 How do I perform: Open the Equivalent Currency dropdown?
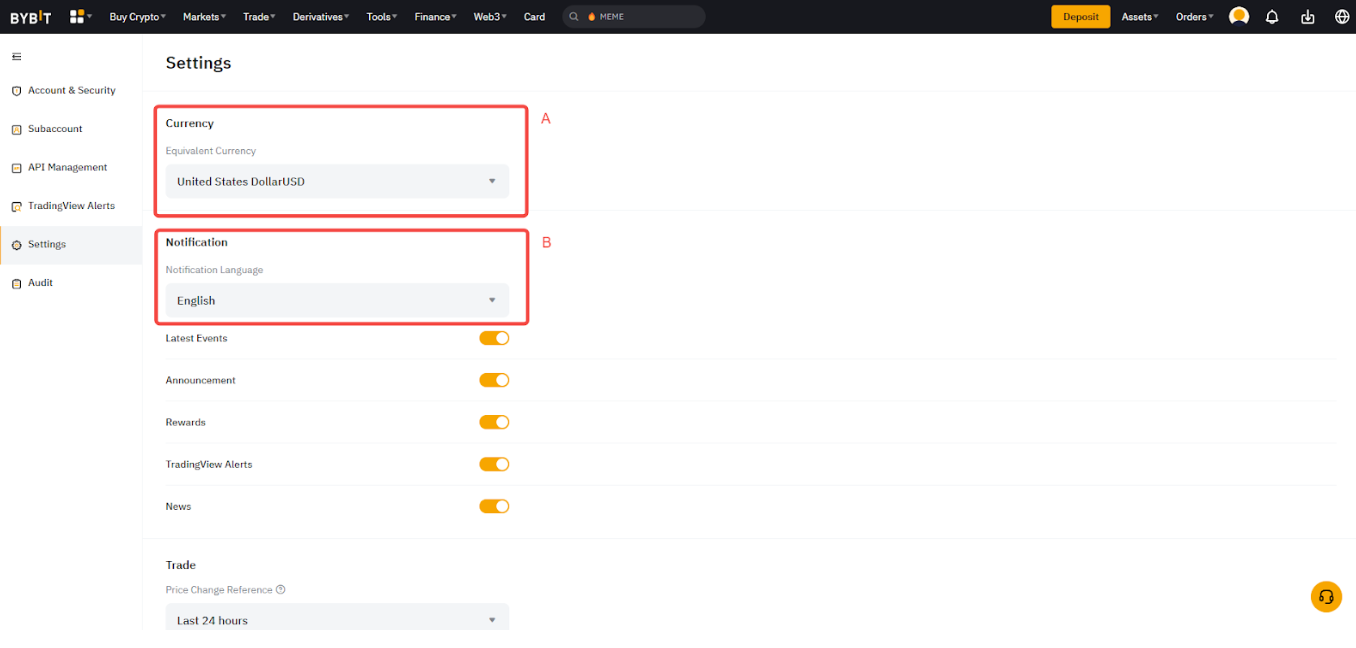pyautogui.click(x=337, y=182)
